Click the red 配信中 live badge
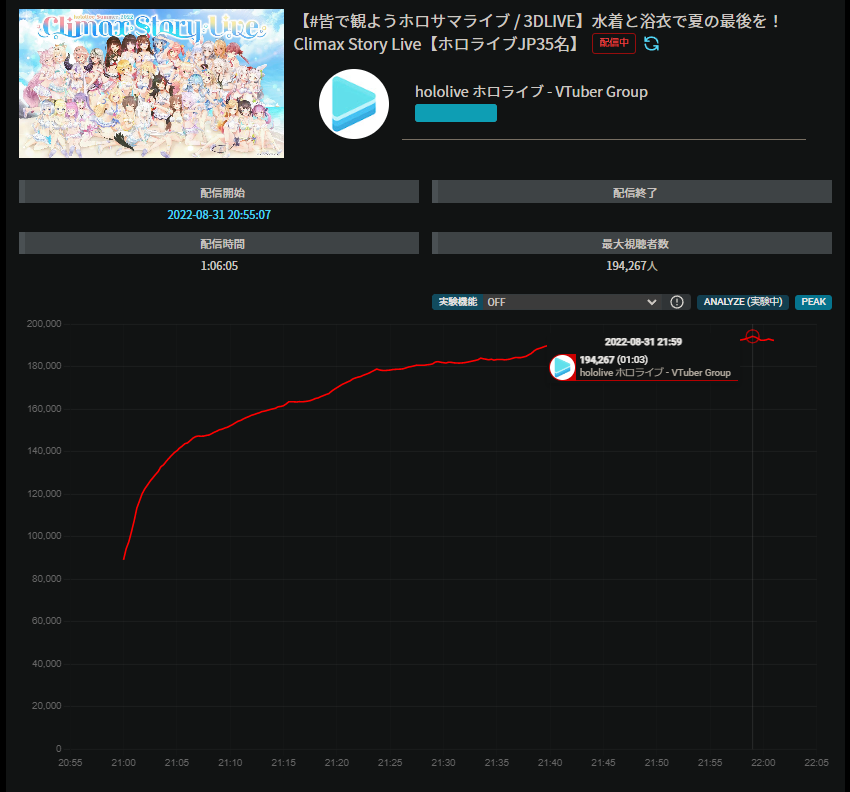The width and height of the screenshot is (850, 792). pos(614,43)
